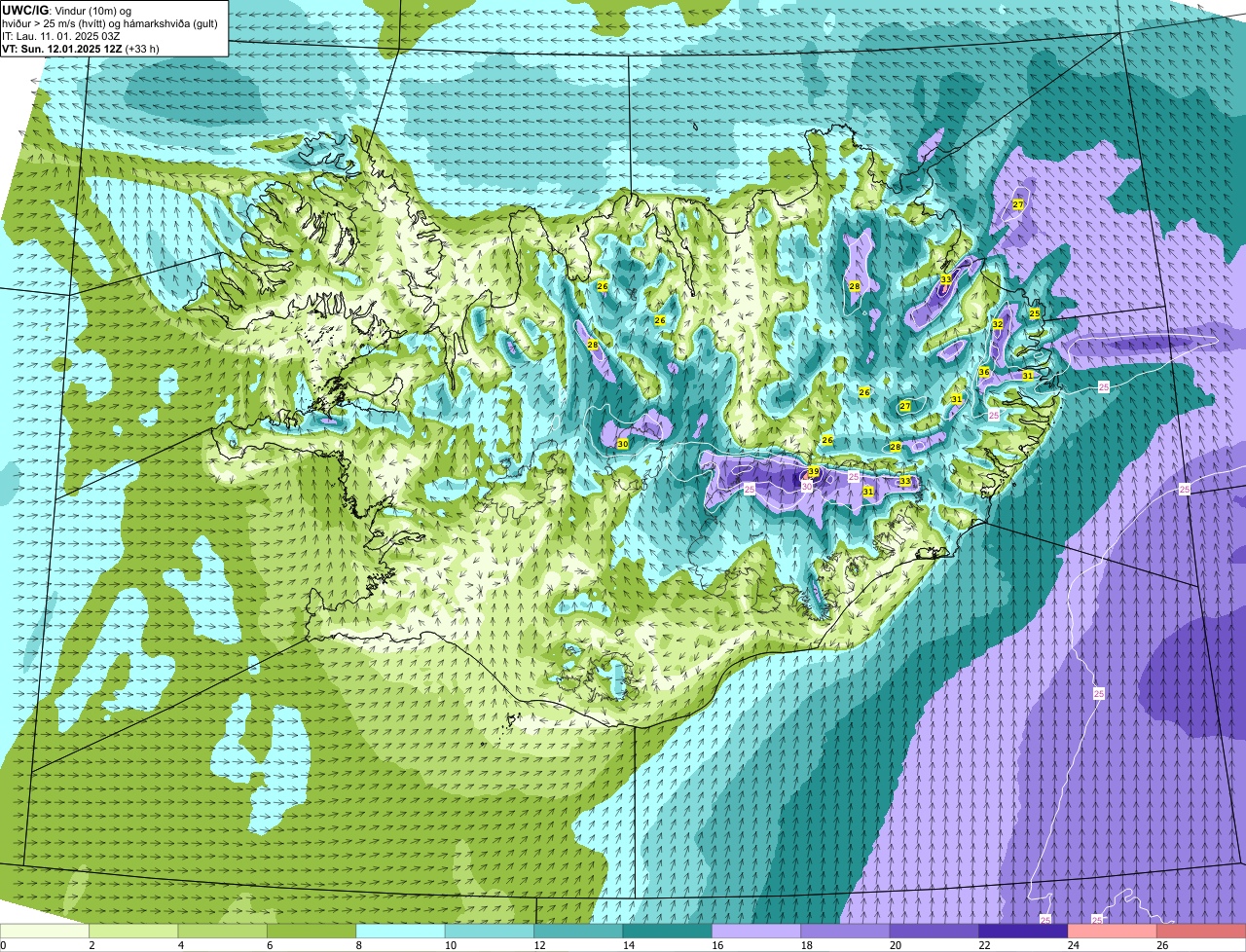The height and width of the screenshot is (952, 1246).
Task: Select the 6–8 m/s green legend segment
Action: click(x=311, y=932)
